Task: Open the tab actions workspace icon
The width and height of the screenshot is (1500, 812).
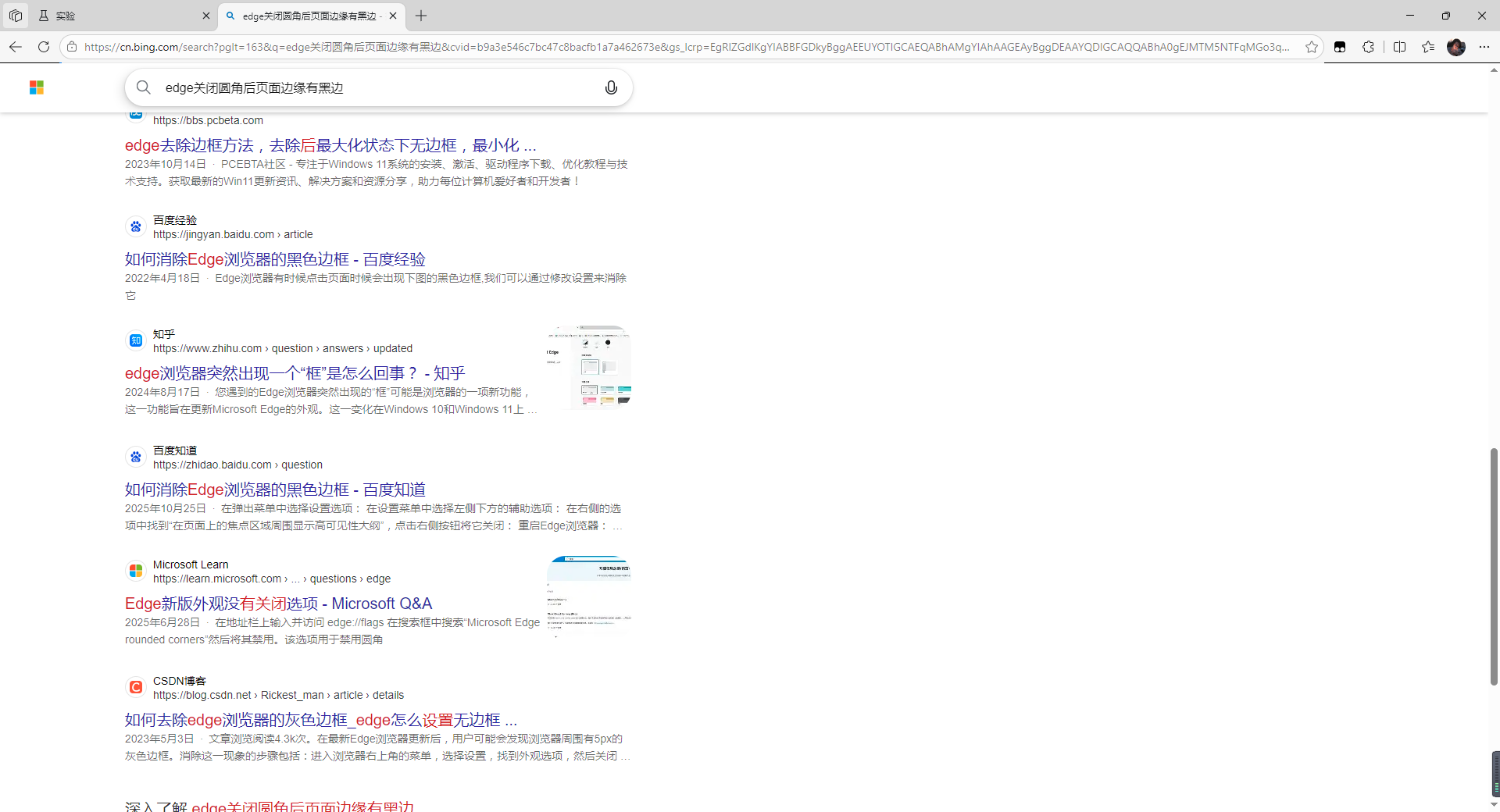Action: [x=16, y=16]
